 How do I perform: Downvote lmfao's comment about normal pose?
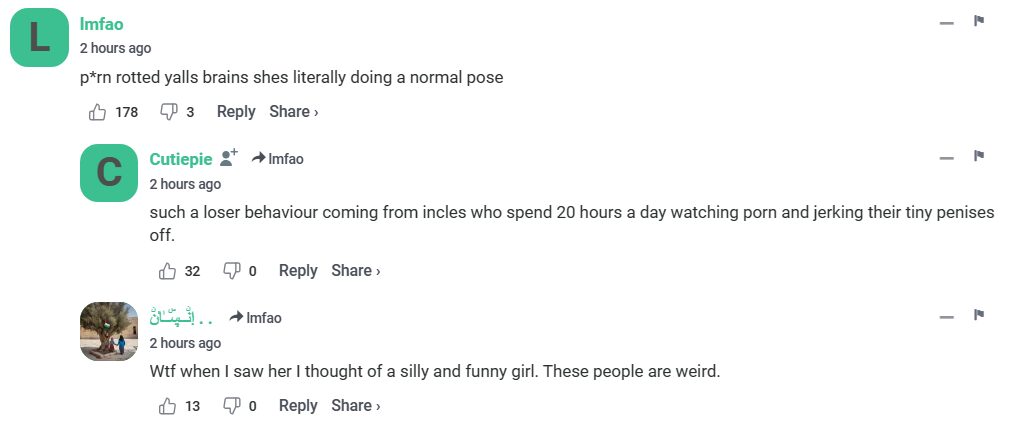coord(169,112)
